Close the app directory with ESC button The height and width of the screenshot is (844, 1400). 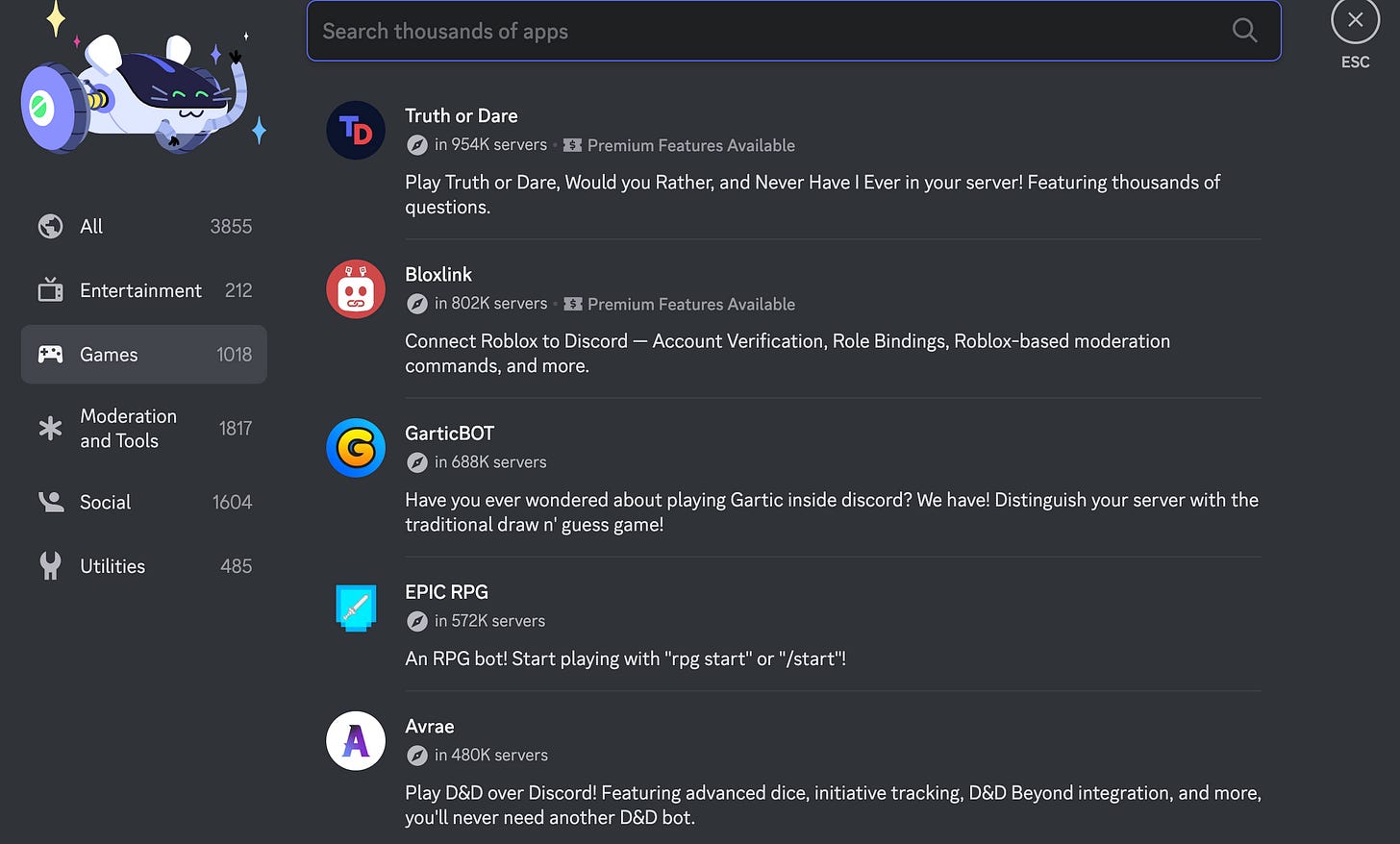[1355, 20]
